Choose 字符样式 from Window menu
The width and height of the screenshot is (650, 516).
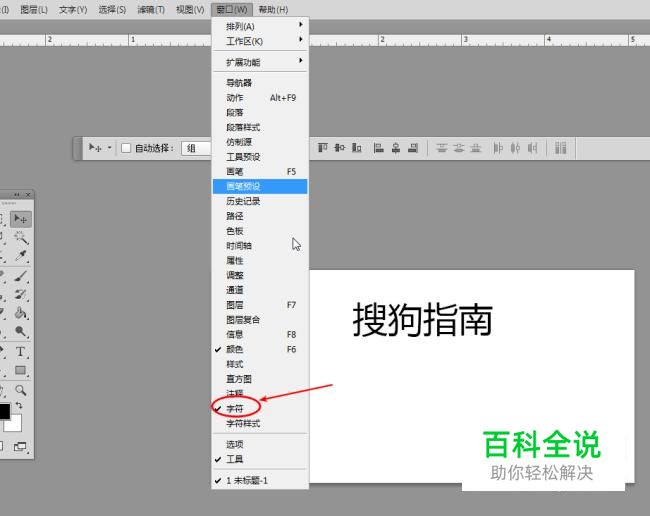tap(260, 424)
